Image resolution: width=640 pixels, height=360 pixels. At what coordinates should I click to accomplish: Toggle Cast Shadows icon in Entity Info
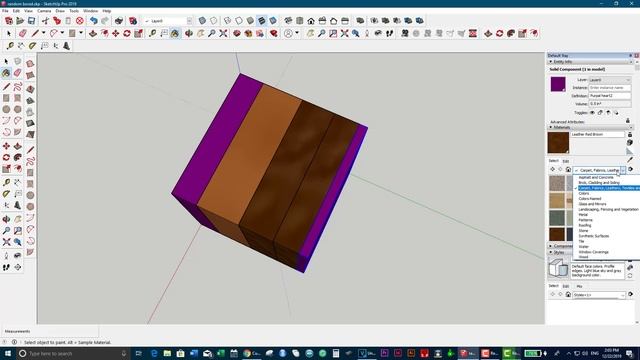(x=616, y=113)
